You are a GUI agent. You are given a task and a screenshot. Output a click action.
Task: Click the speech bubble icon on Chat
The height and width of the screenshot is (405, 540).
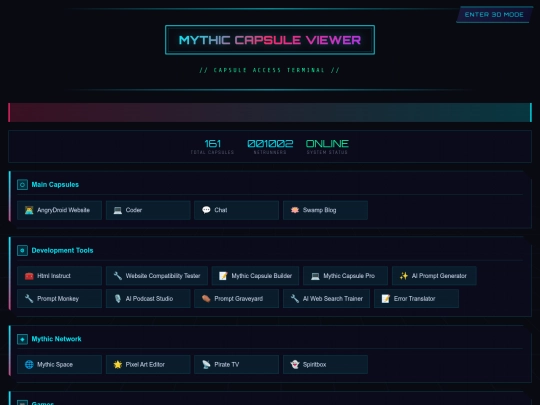[x=206, y=210]
